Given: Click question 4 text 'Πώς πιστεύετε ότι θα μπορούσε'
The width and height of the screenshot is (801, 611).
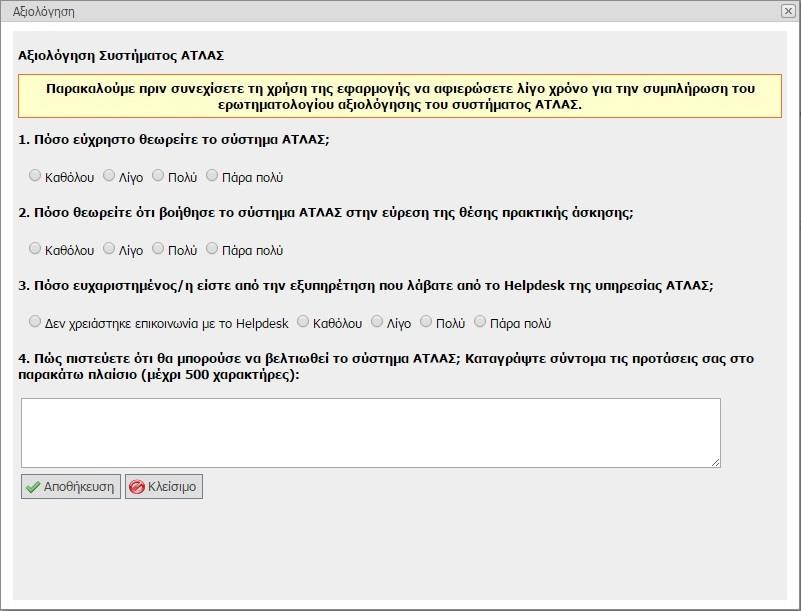Looking at the screenshot, I should 386,367.
